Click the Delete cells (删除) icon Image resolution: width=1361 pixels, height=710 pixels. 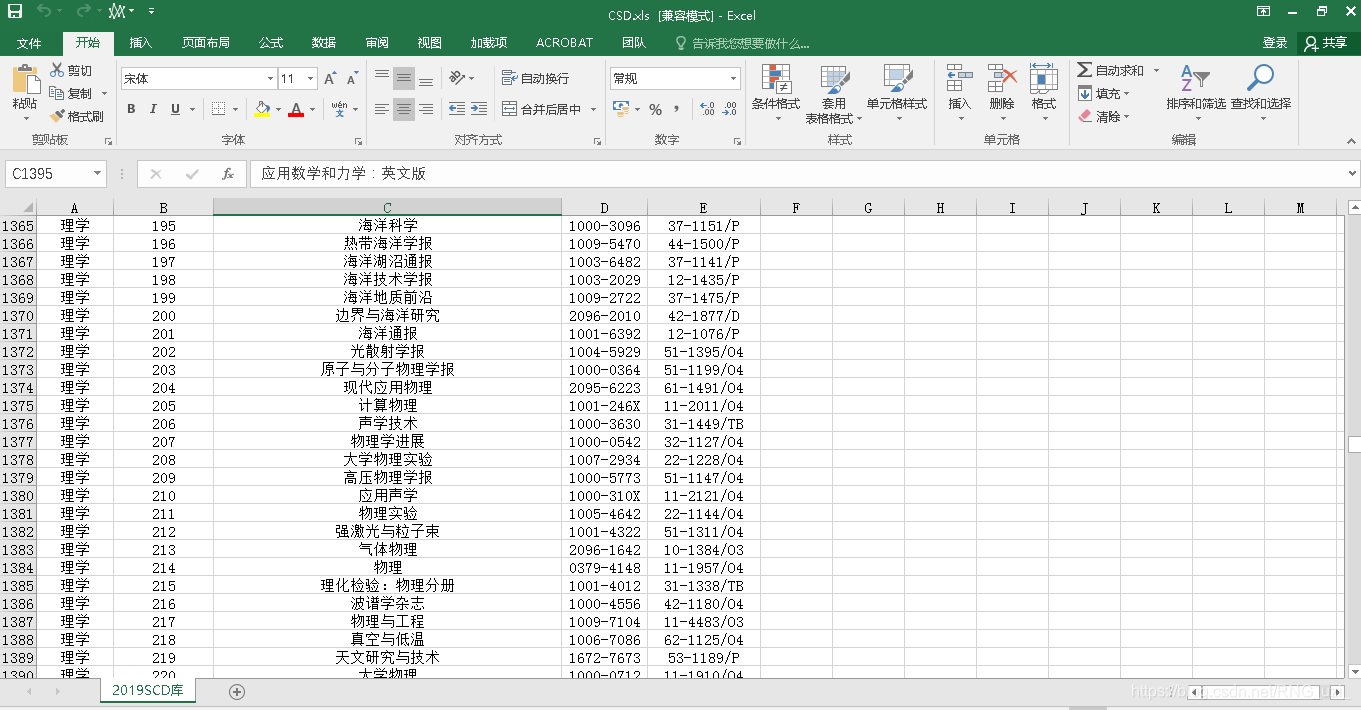(x=1001, y=79)
